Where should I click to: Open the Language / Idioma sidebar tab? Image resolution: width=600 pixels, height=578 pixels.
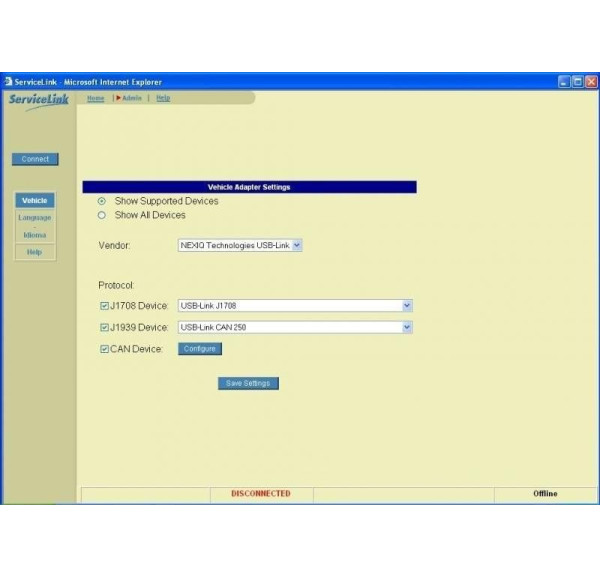tap(35, 226)
